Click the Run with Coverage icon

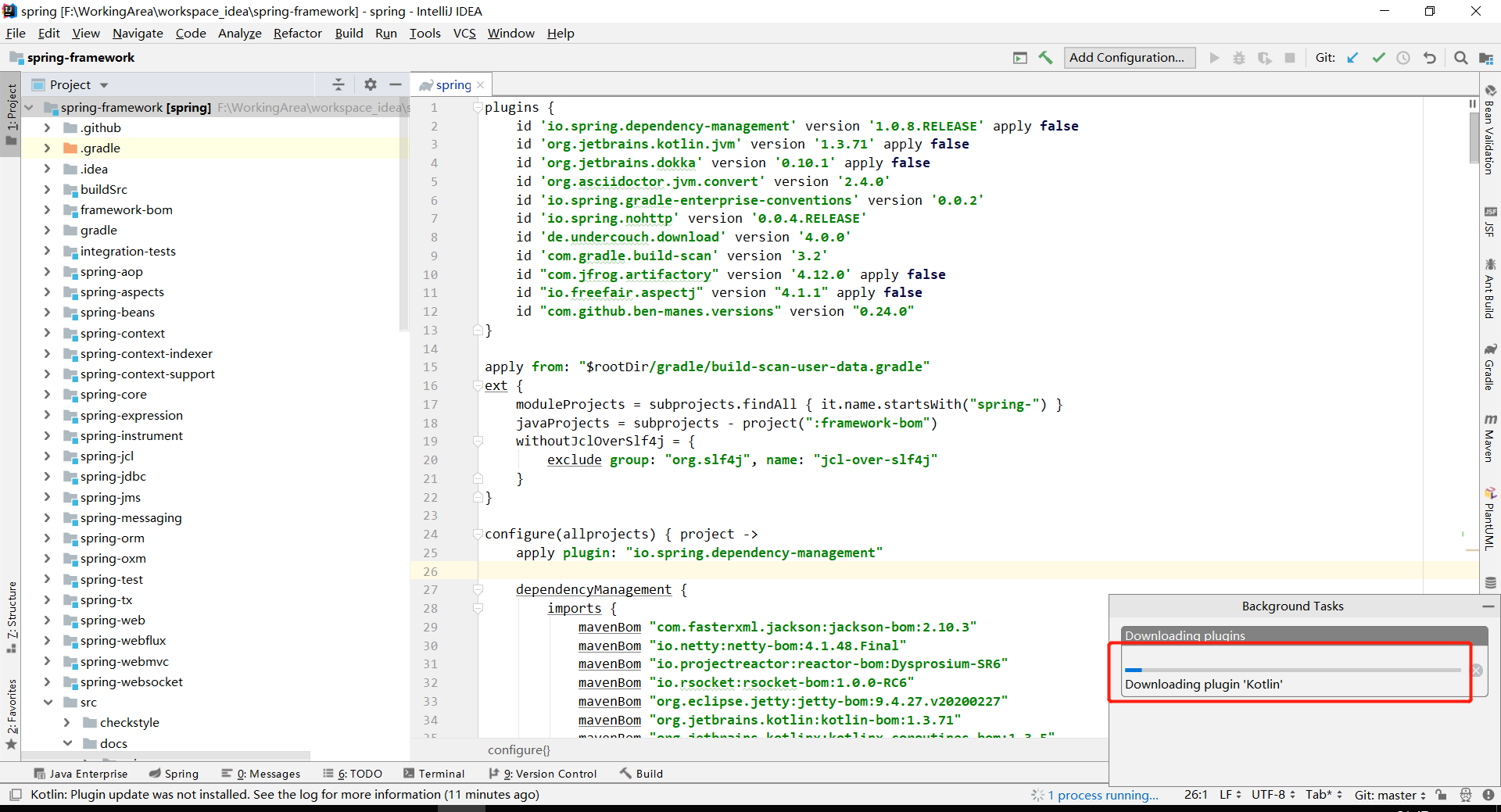coord(1264,58)
